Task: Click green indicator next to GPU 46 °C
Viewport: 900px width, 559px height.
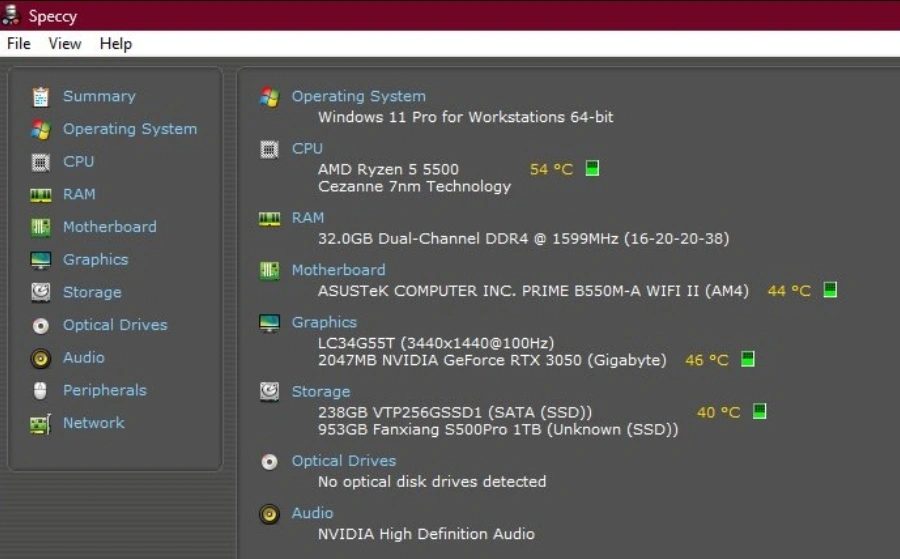Action: pyautogui.click(x=747, y=359)
